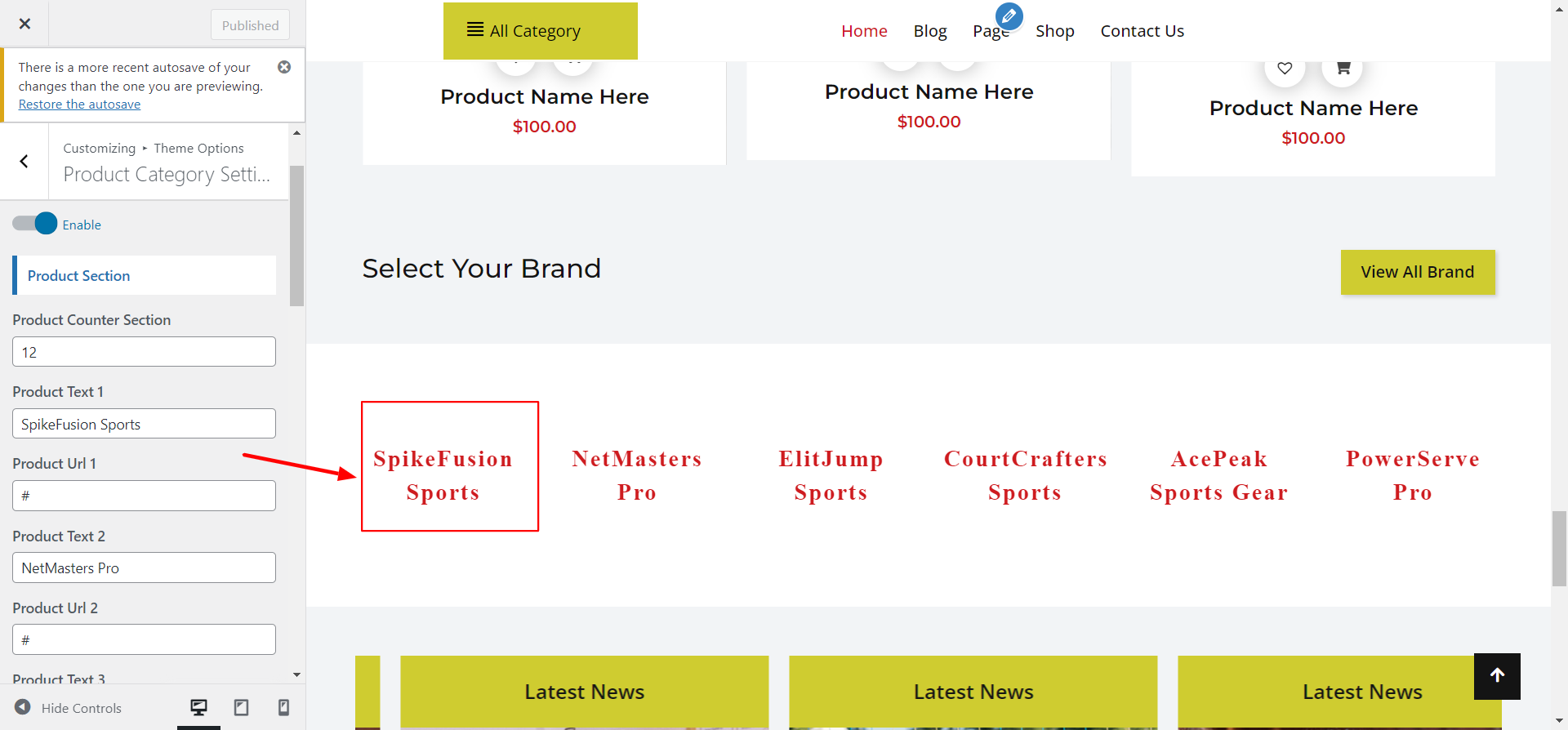Click the pencil edit shortcut icon
Screen dimensions: 1568x730
pos(1009,16)
